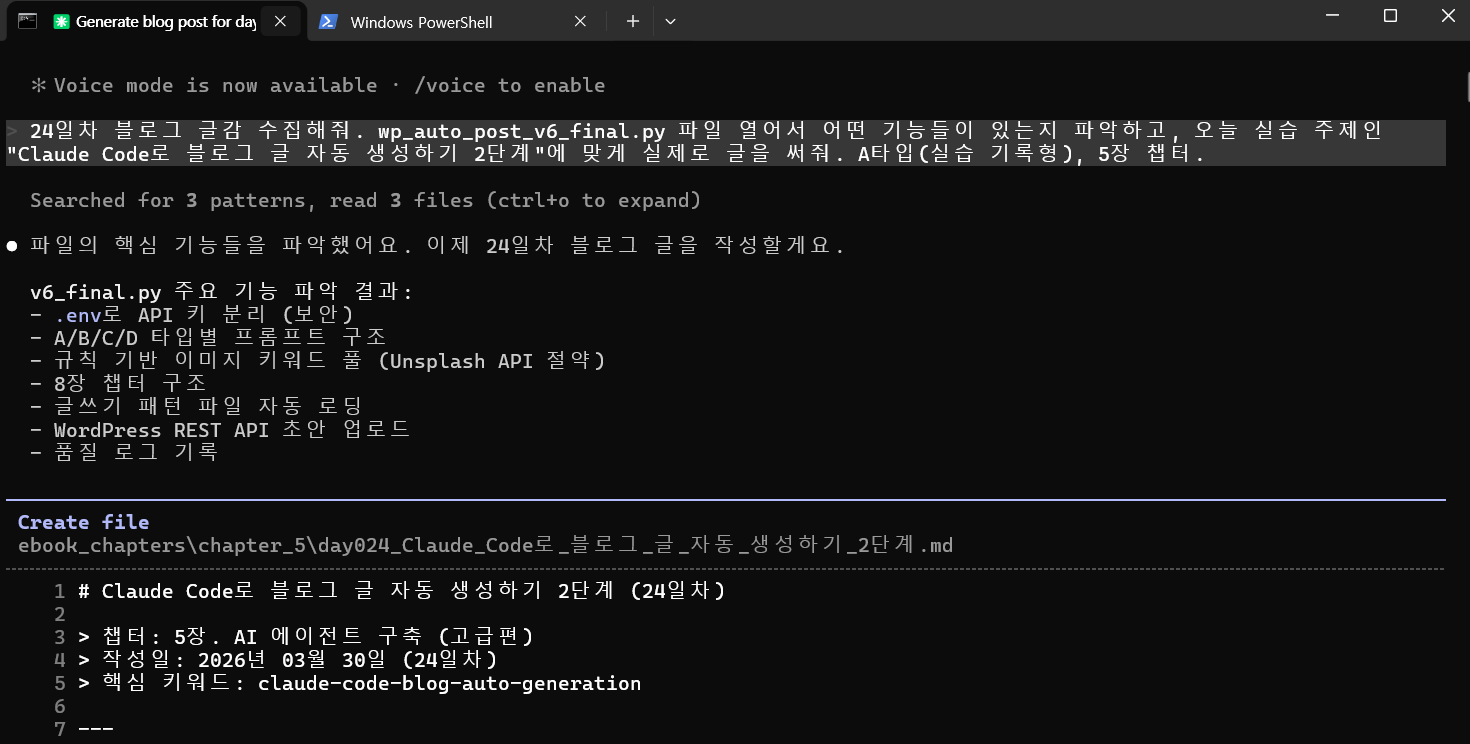Viewport: 1470px width, 744px height.
Task: Open the tab dropdown chevron next to plus
Action: coord(668,21)
